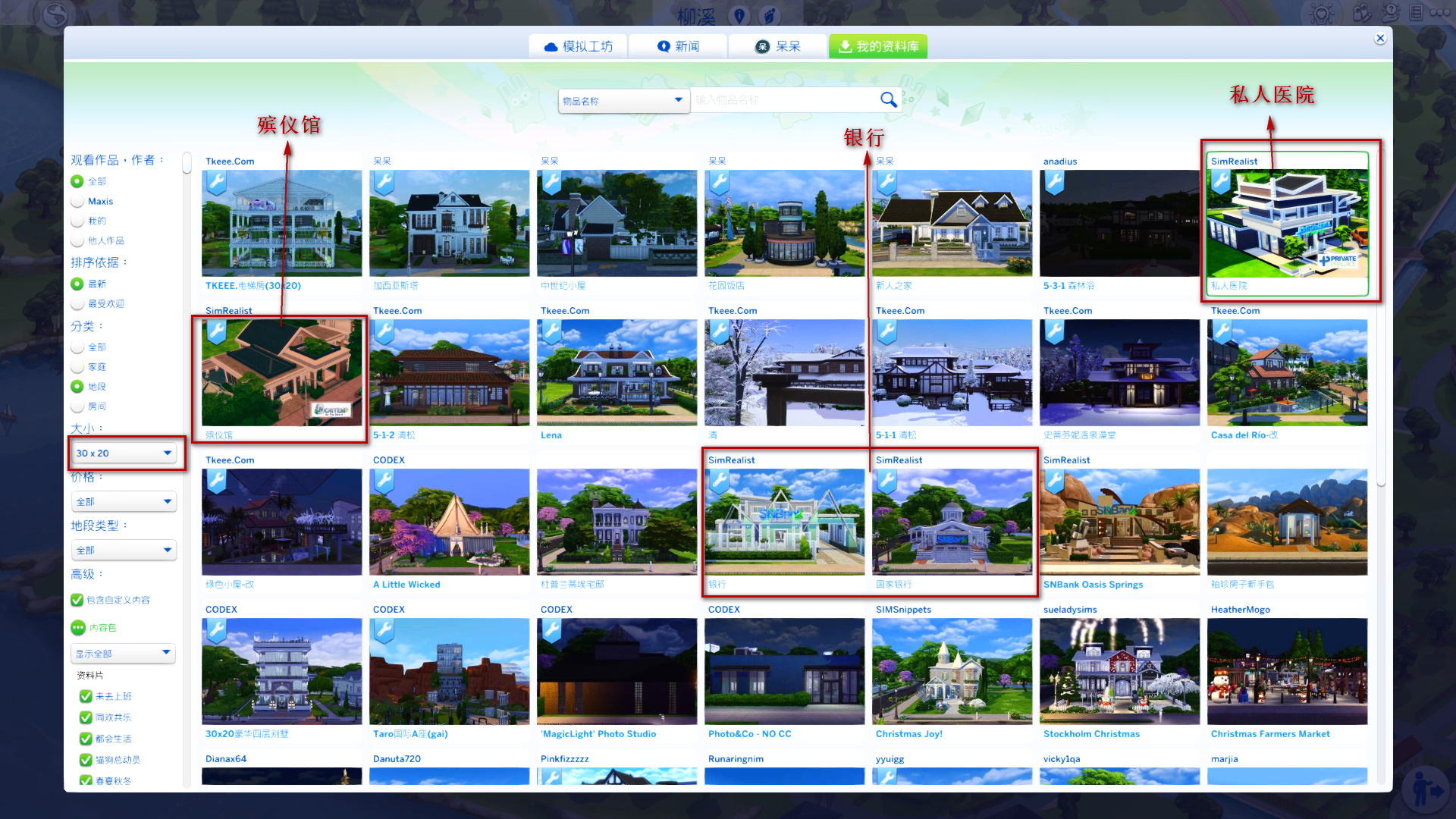The height and width of the screenshot is (819, 1456).
Task: Open the Stockholm Christmas lot thumbnail
Action: point(1120,672)
